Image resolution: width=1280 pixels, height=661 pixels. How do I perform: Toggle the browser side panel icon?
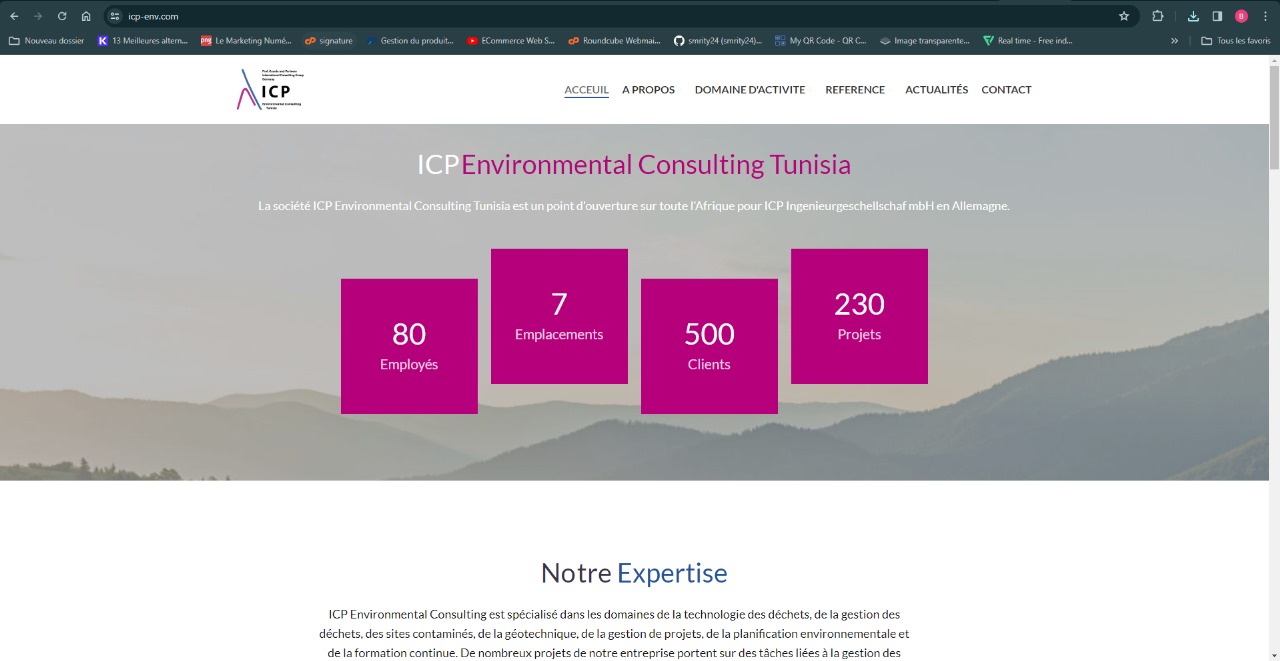tap(1217, 16)
